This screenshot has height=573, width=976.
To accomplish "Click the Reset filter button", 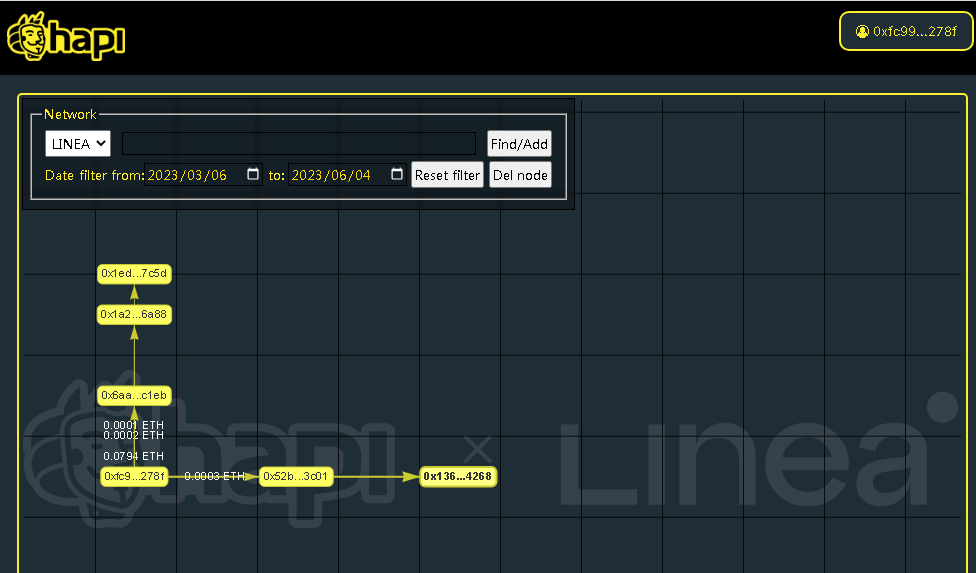I will tap(447, 175).
